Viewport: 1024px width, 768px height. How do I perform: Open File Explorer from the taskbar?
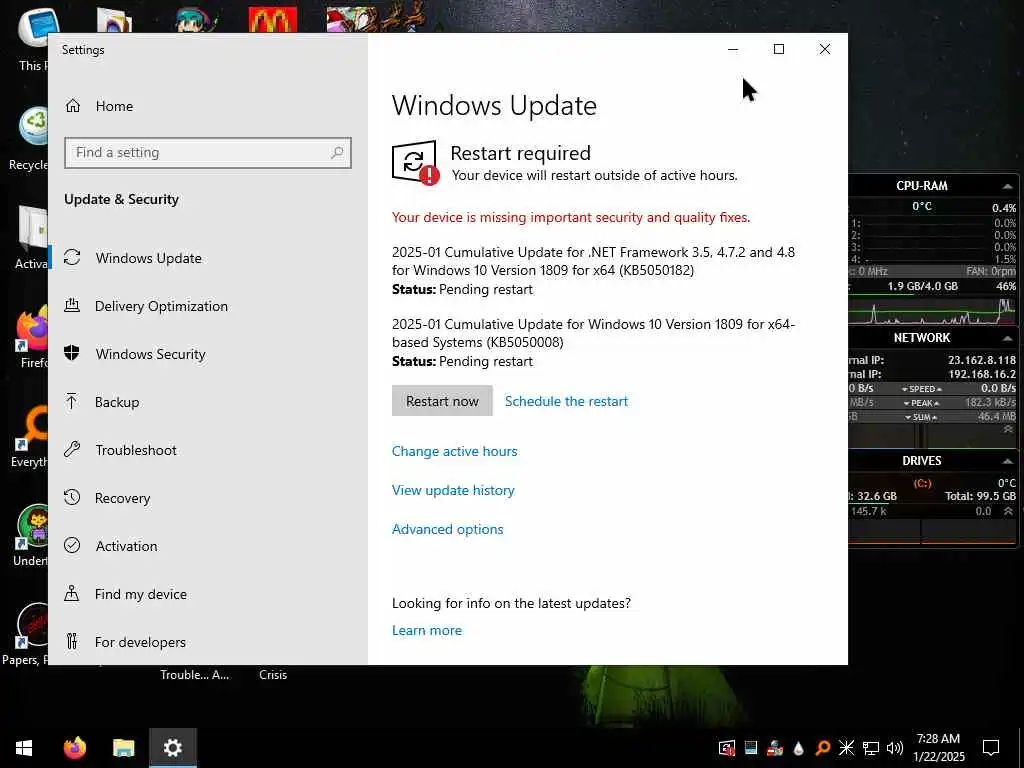(x=123, y=748)
